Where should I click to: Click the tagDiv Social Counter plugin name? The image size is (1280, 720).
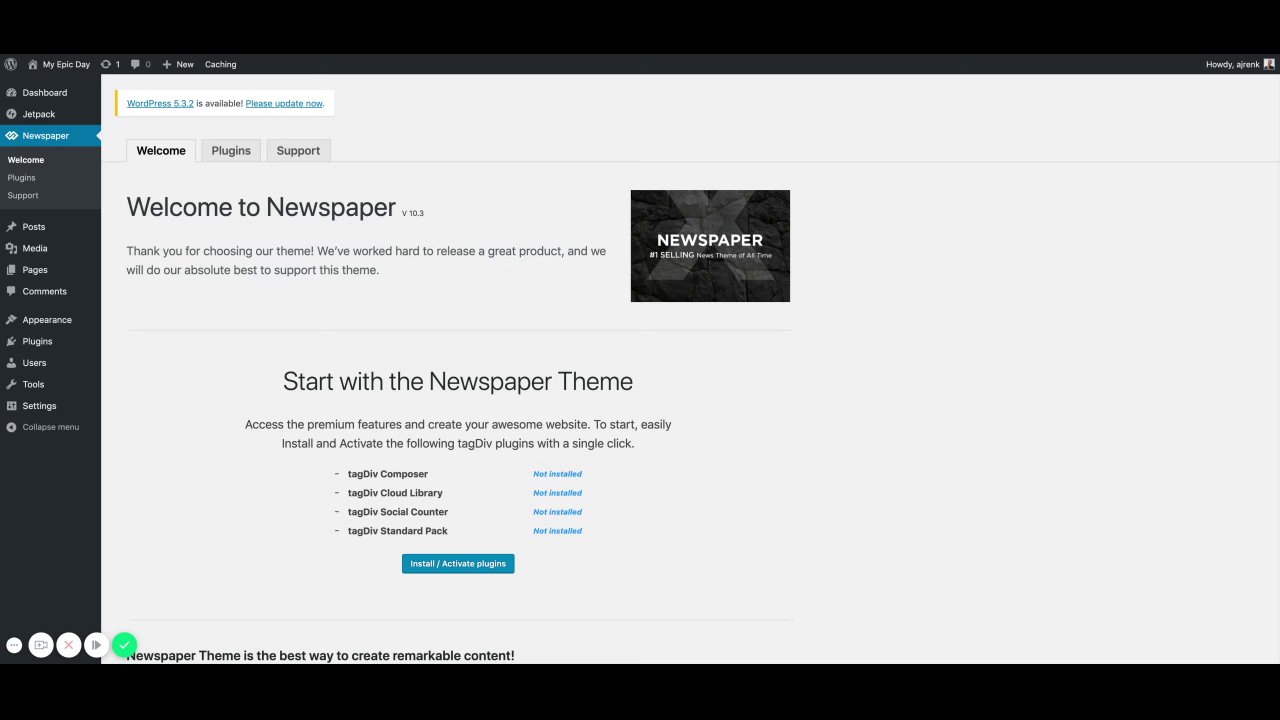pos(398,512)
